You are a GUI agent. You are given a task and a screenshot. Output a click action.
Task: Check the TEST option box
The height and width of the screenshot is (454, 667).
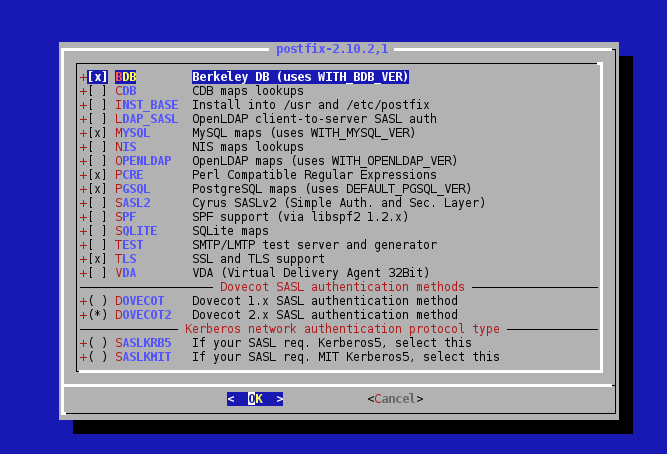97,246
